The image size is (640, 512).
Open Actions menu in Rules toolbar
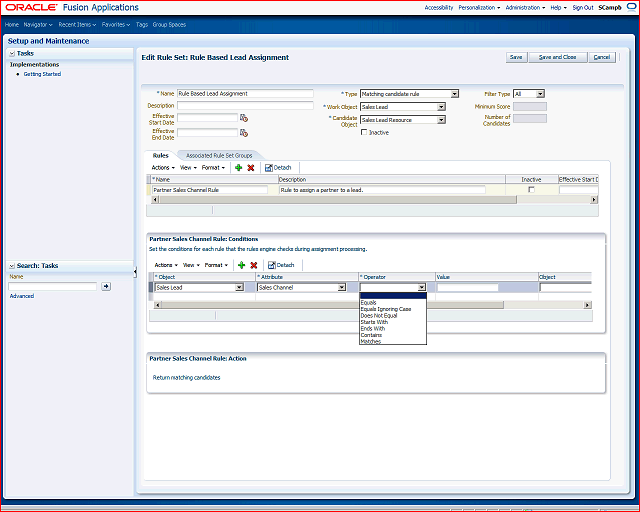tap(163, 167)
